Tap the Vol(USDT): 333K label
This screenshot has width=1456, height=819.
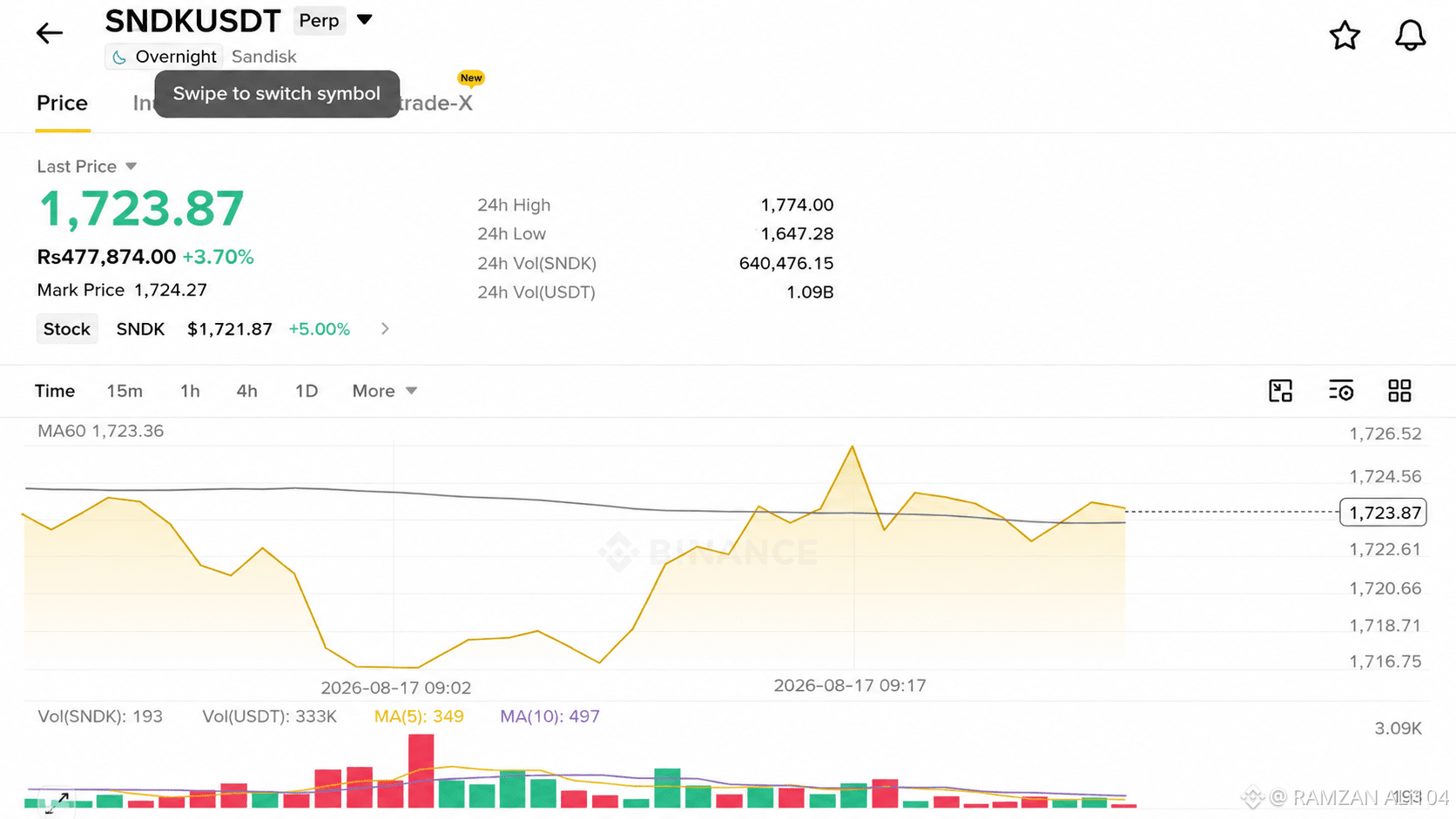click(269, 716)
